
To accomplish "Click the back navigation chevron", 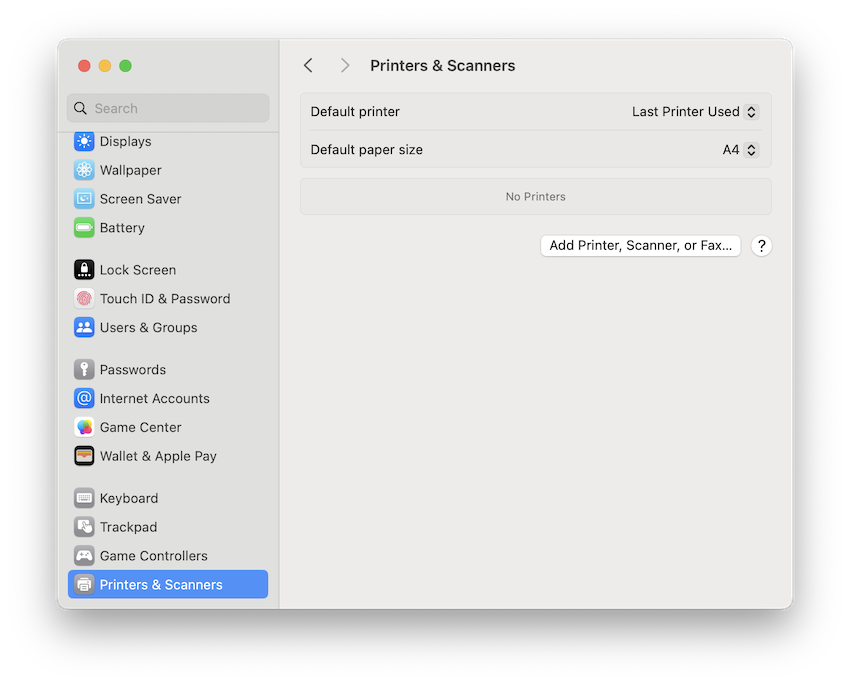I will pyautogui.click(x=308, y=64).
